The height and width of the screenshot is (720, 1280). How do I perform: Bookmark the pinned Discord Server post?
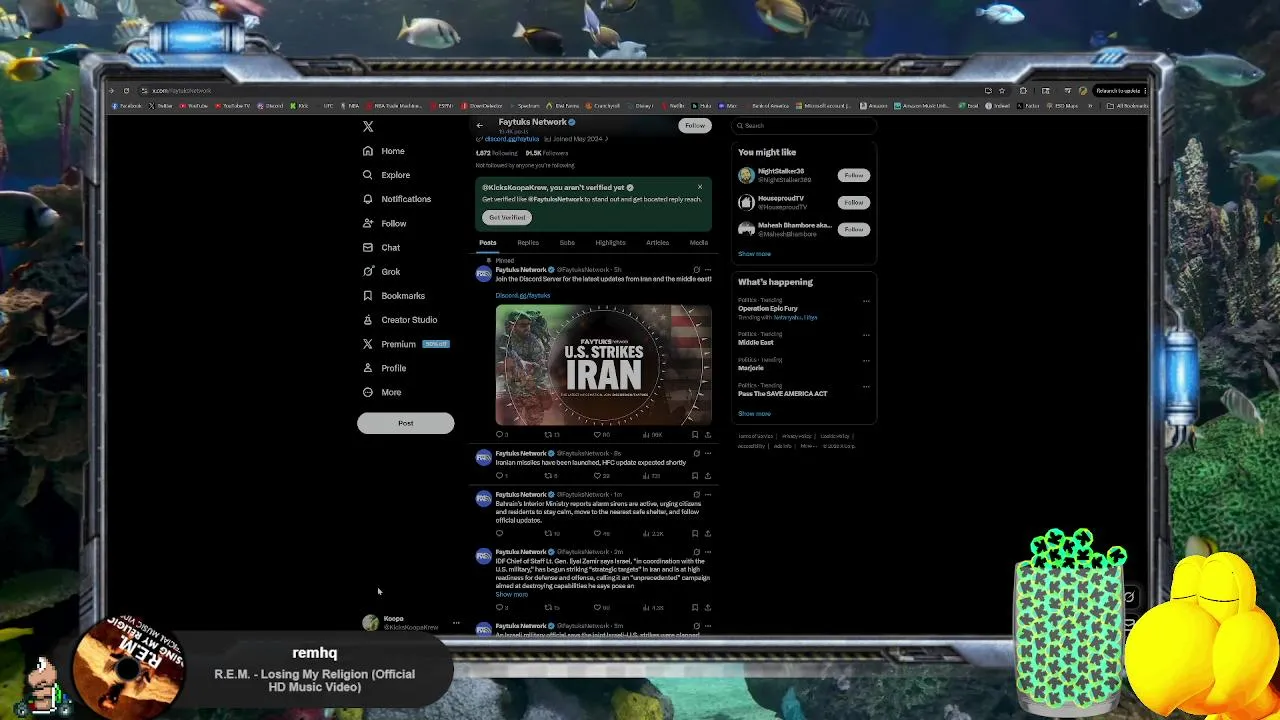pos(695,435)
